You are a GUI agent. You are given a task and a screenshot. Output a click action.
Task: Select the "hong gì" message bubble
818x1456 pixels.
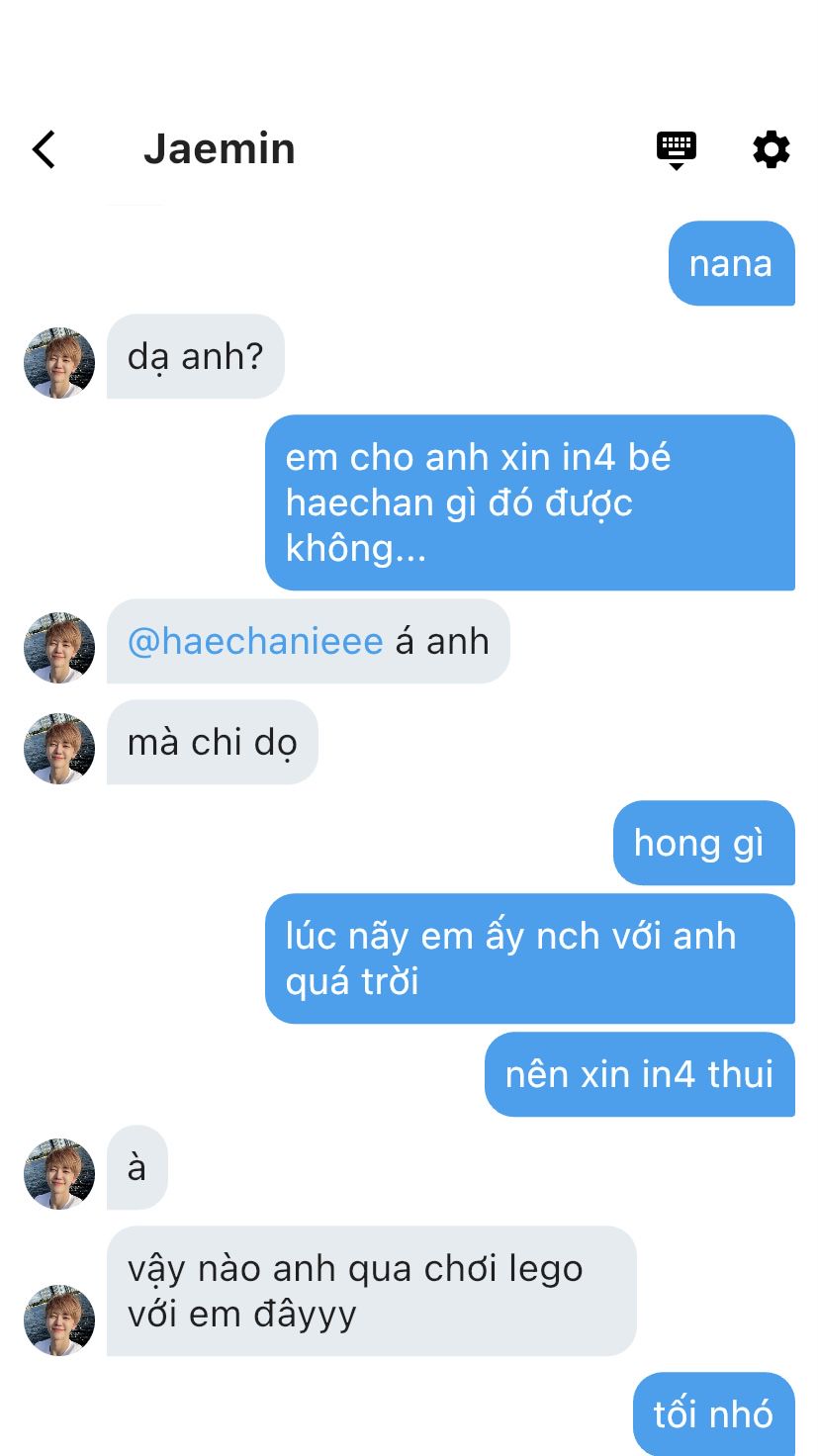[704, 843]
